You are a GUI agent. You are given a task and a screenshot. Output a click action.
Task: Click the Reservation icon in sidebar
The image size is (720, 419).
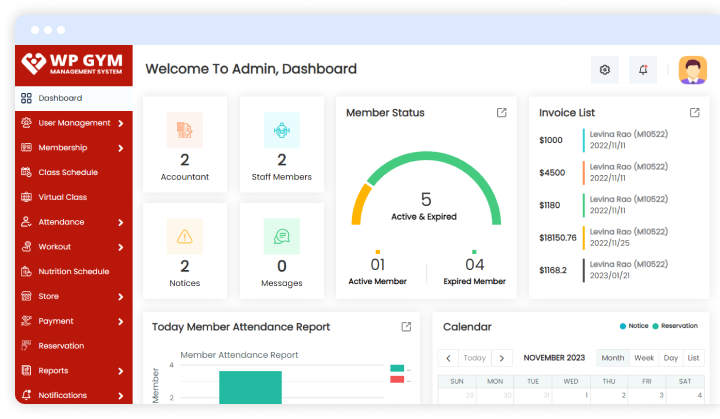tap(26, 345)
